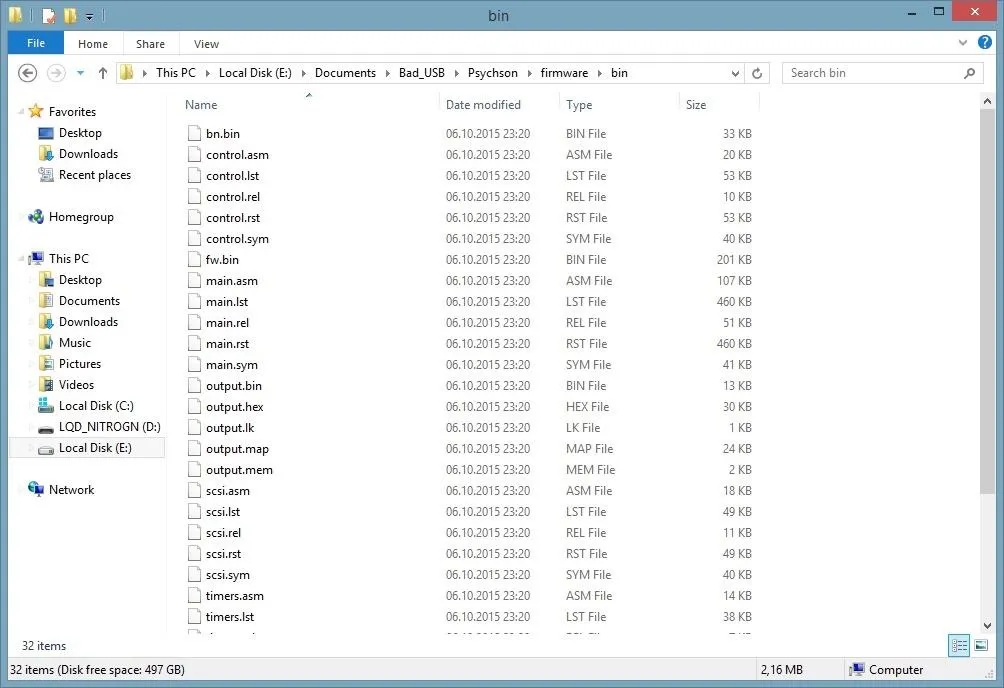
Task: Sort by Date modified column
Action: 483,104
